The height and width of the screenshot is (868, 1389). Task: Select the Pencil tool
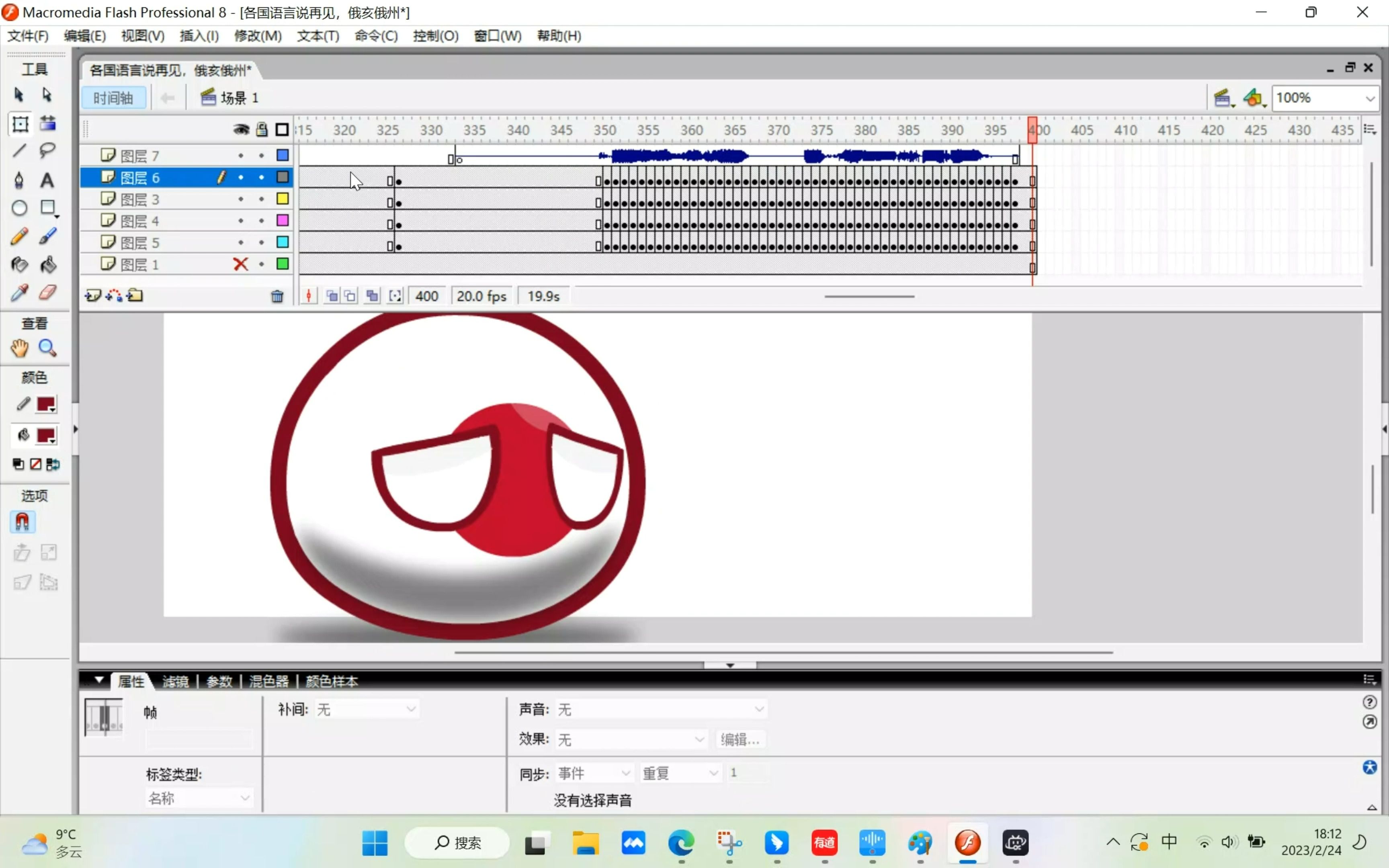[x=19, y=237]
